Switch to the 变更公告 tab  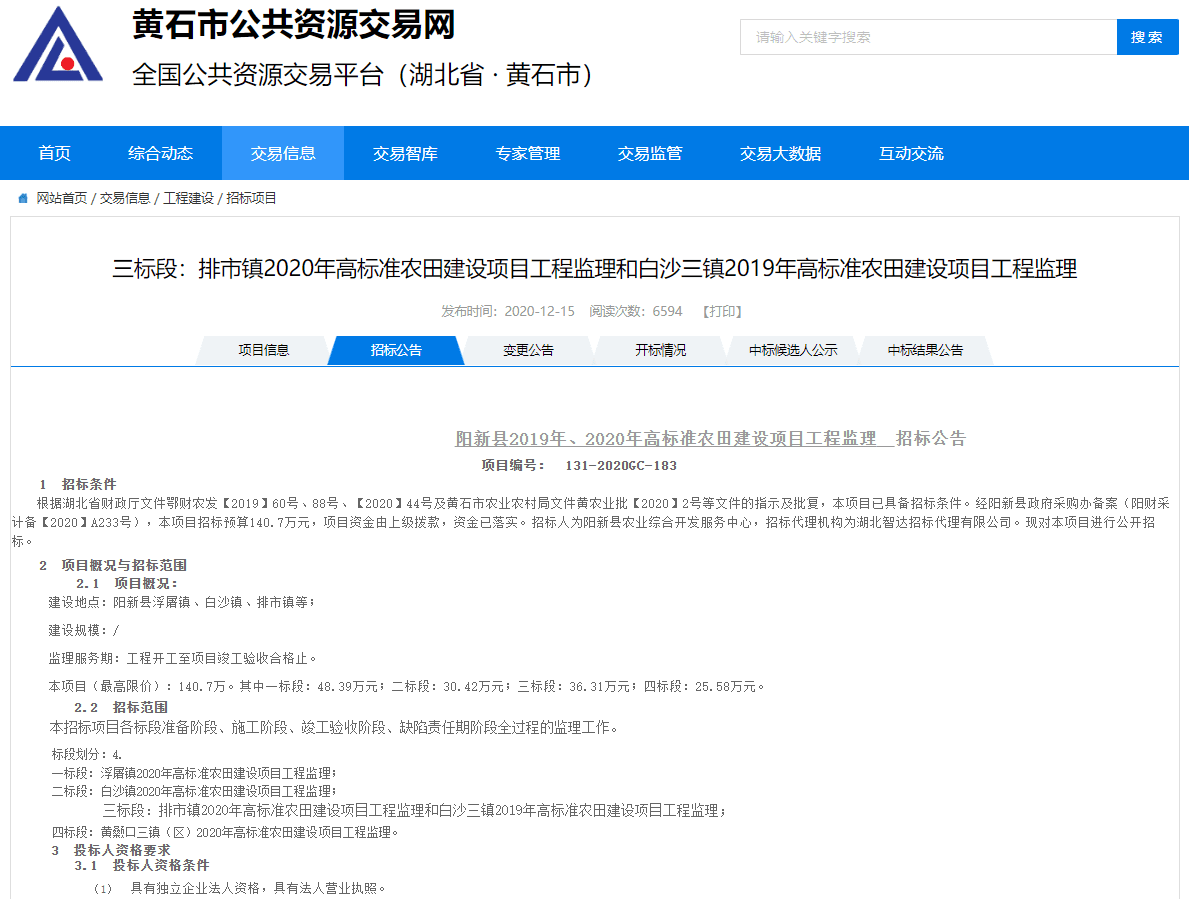(528, 350)
